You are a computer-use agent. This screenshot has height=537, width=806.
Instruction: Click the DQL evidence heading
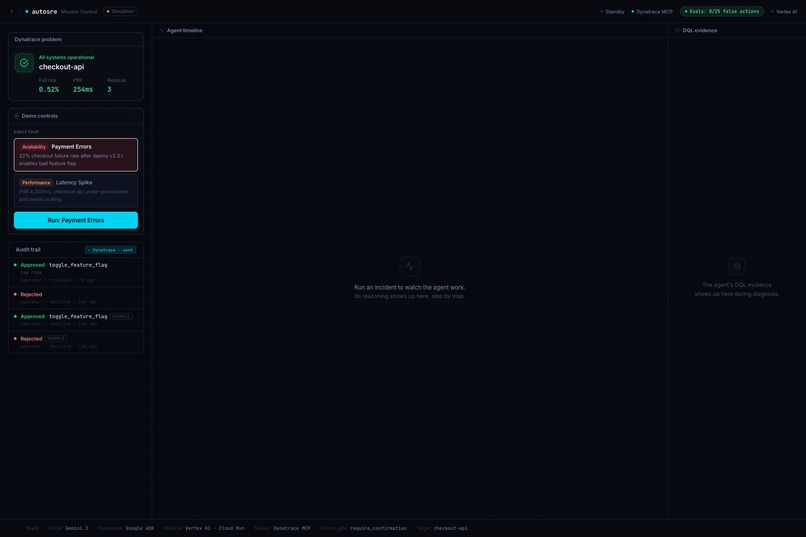click(700, 30)
